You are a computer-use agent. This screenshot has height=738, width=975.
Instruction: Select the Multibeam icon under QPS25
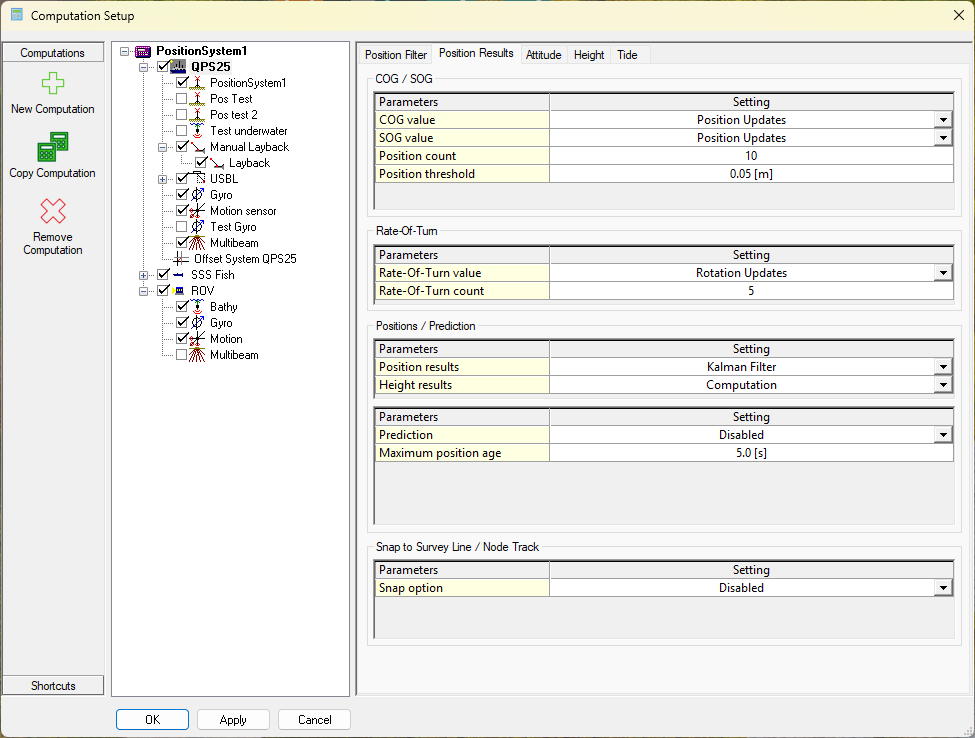198,243
